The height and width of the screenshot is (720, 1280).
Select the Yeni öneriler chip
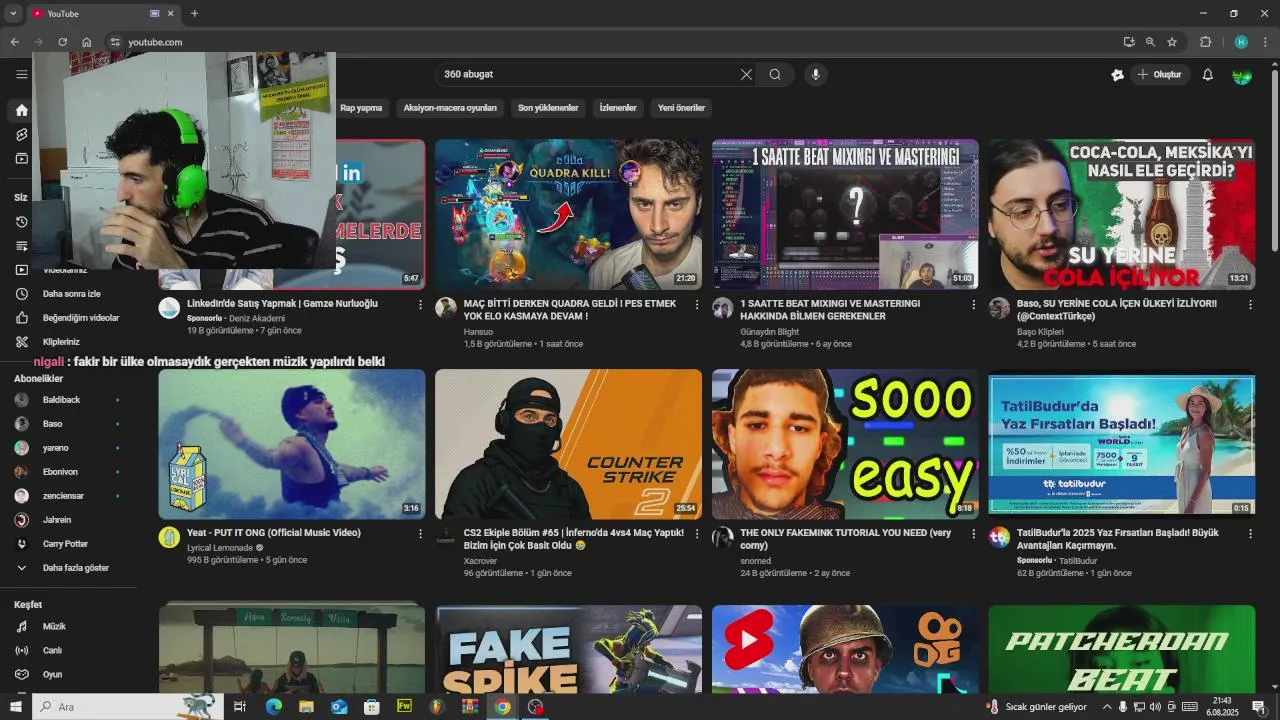[681, 108]
